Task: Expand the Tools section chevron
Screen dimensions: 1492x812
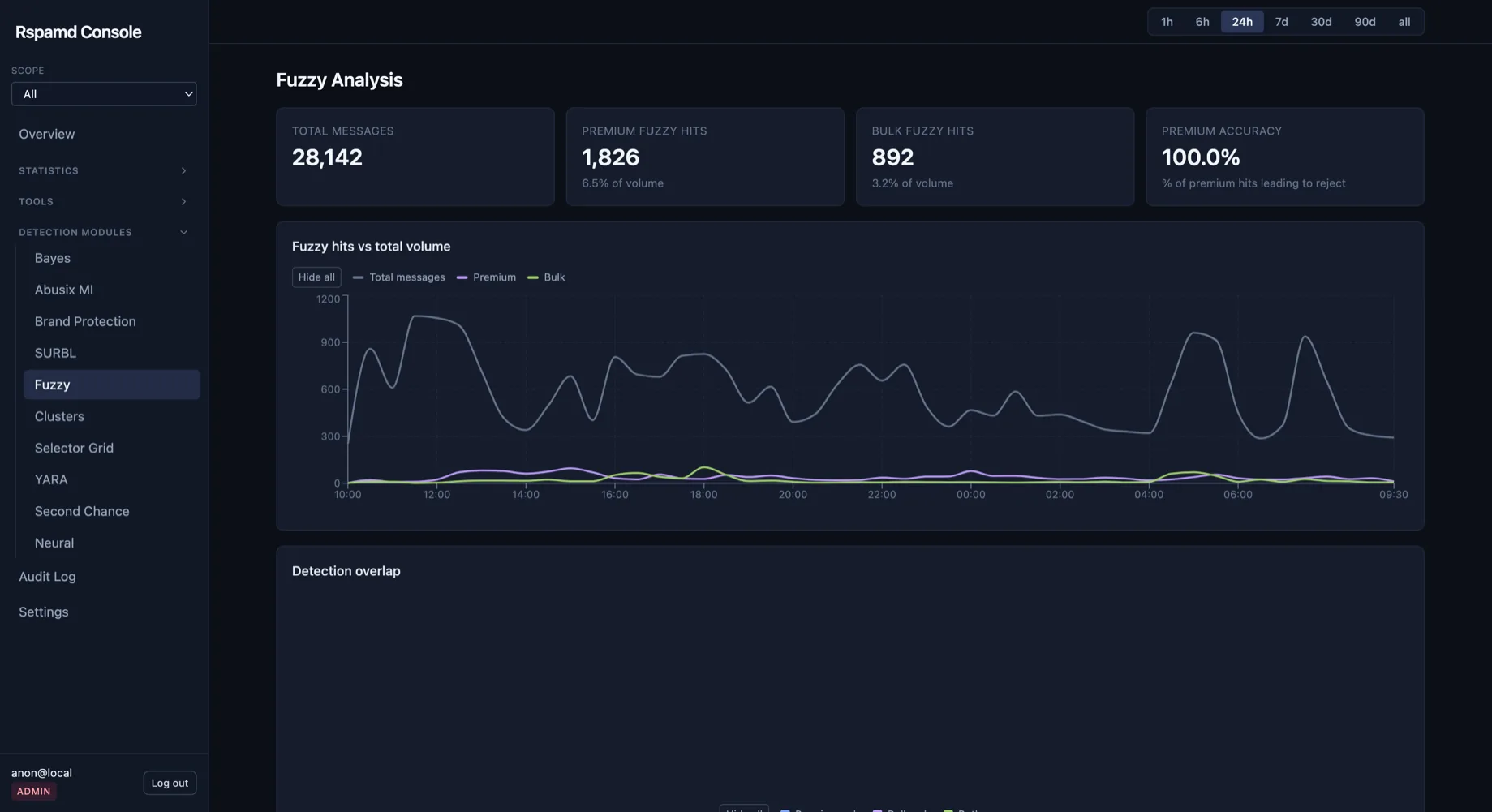Action: click(183, 202)
